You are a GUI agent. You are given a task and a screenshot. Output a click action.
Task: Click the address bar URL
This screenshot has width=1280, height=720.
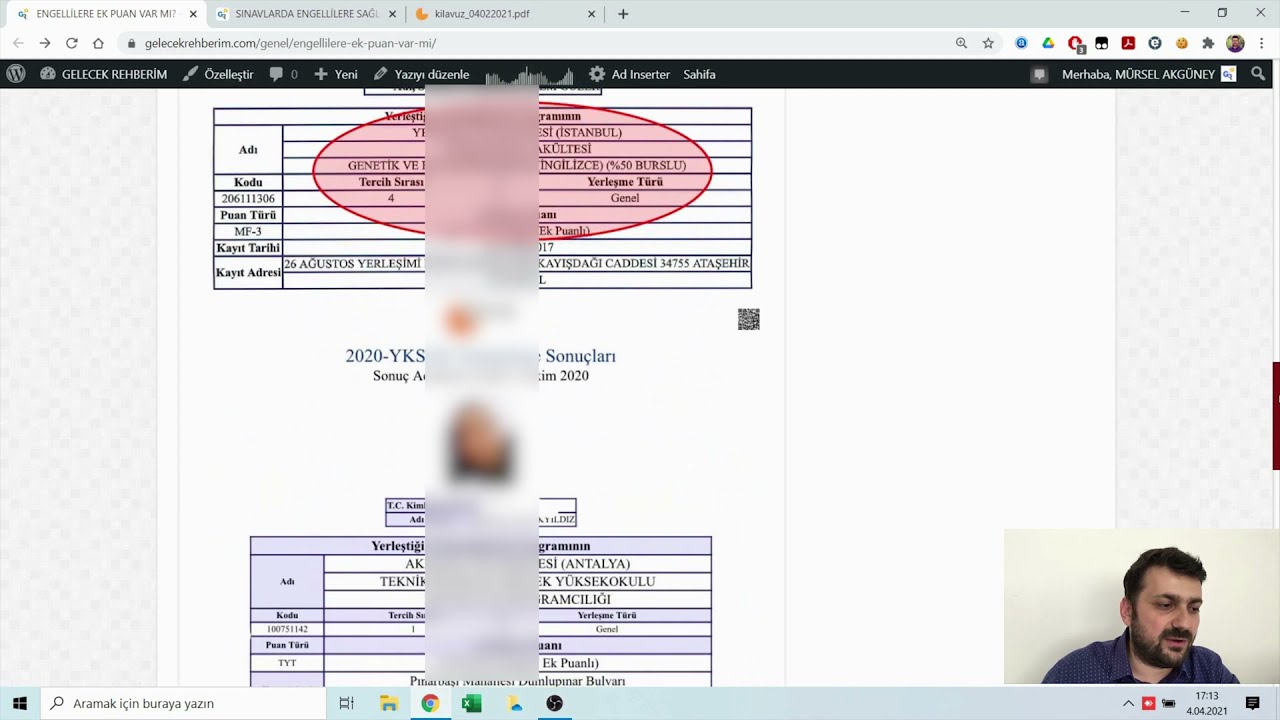pyautogui.click(x=290, y=43)
